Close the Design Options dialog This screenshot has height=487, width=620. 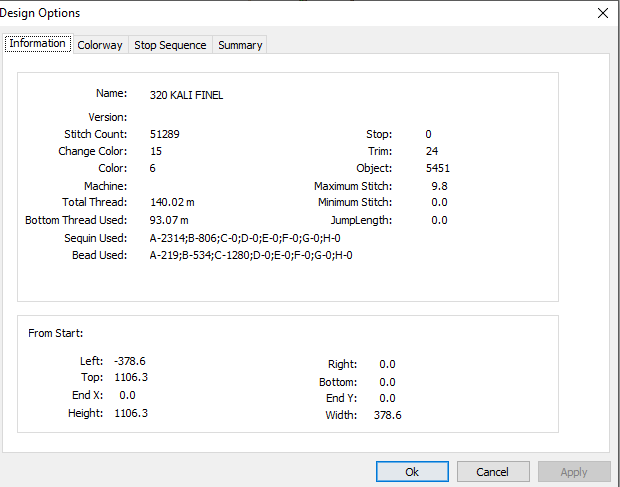click(603, 13)
